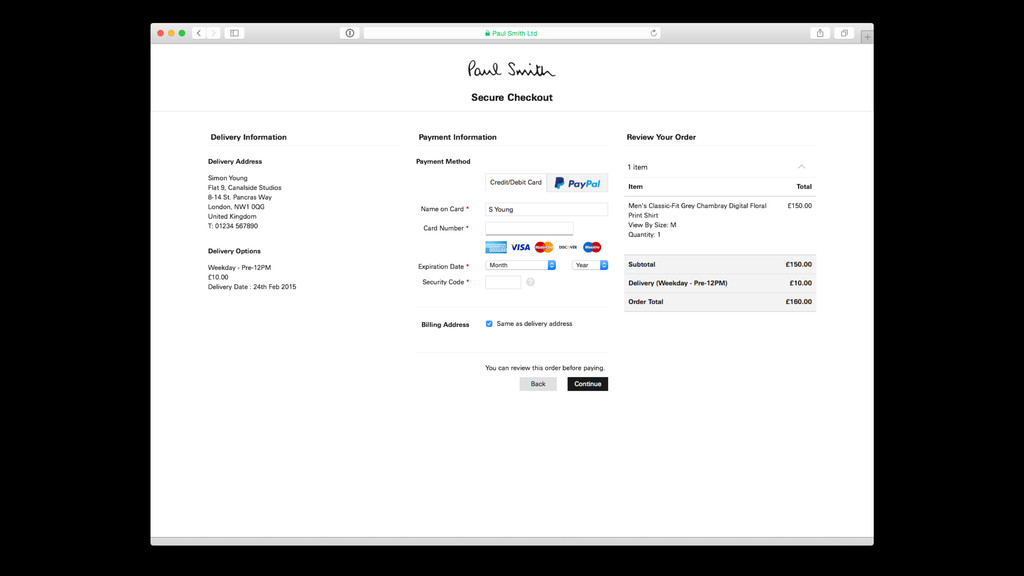Click the Weekday - Pre-12PM delivery option text
Viewport: 1024px width, 576px height.
(x=239, y=268)
